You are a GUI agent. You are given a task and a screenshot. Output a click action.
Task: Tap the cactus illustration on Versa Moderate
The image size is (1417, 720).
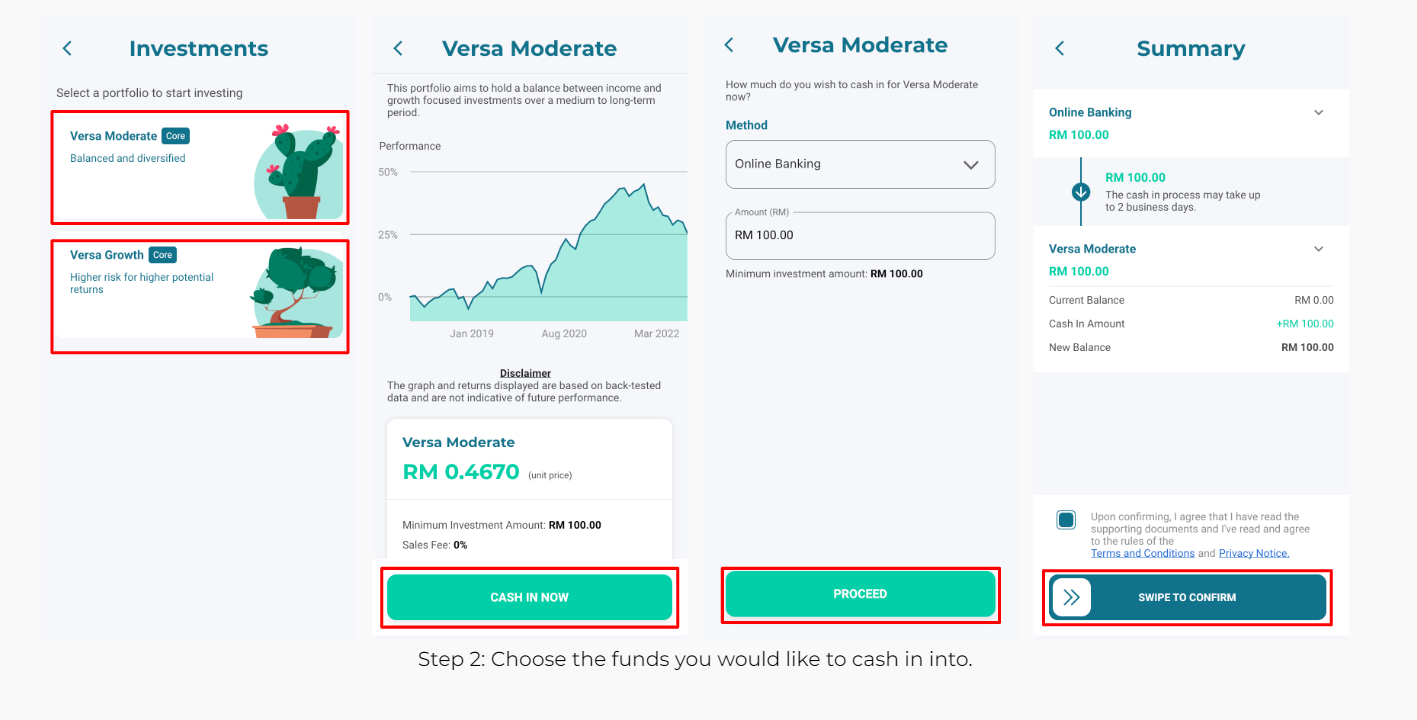tap(297, 171)
